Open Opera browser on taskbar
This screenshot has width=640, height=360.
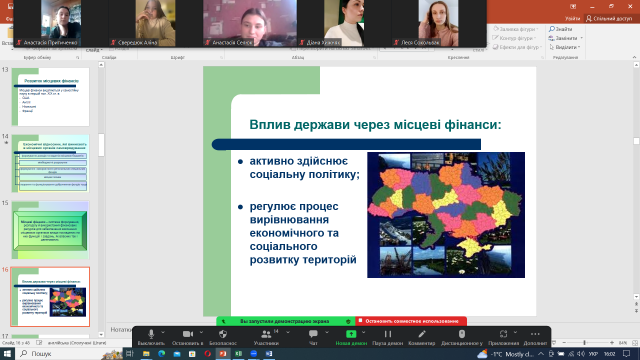[207, 353]
